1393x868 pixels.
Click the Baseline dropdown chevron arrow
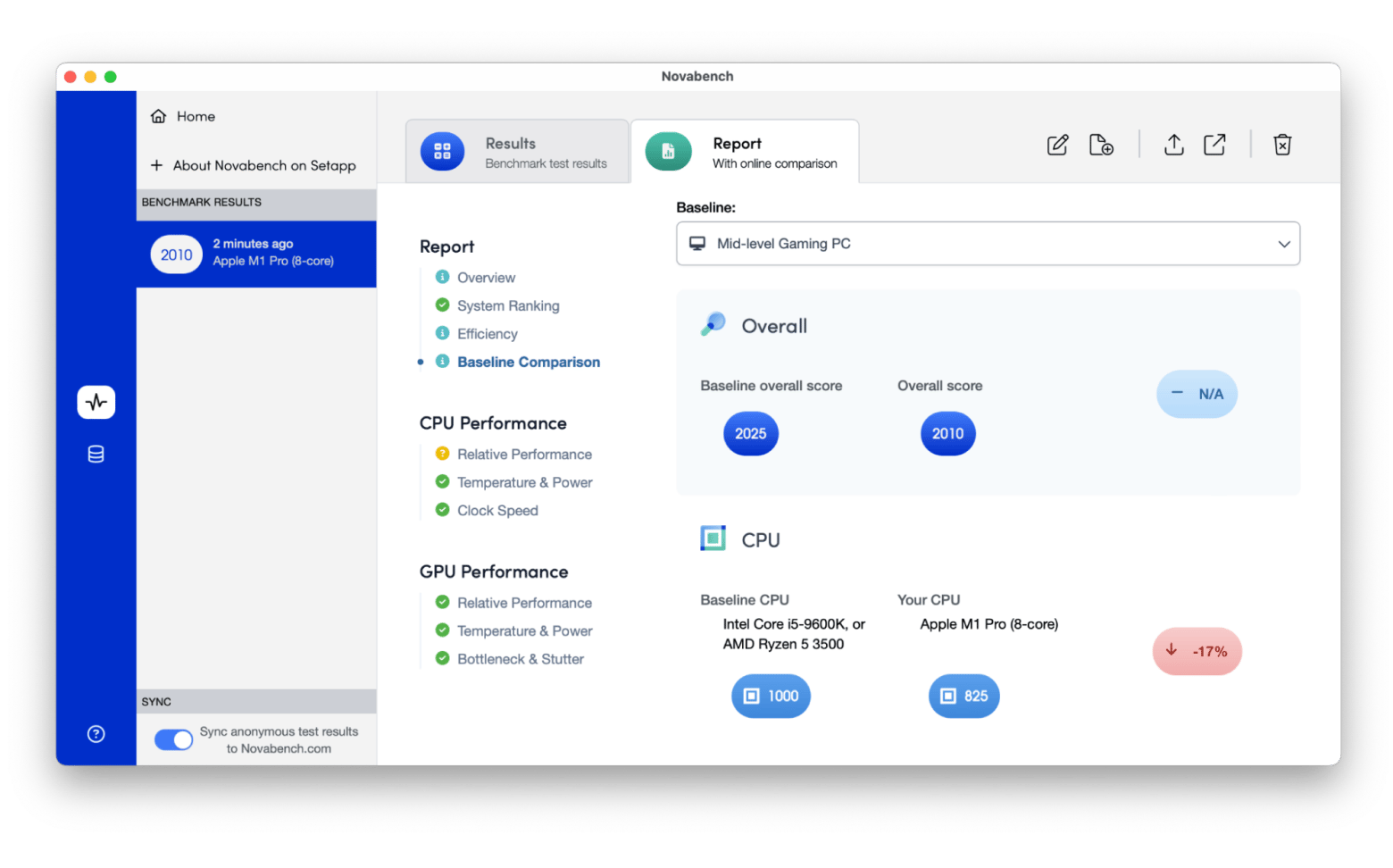[x=1284, y=244]
